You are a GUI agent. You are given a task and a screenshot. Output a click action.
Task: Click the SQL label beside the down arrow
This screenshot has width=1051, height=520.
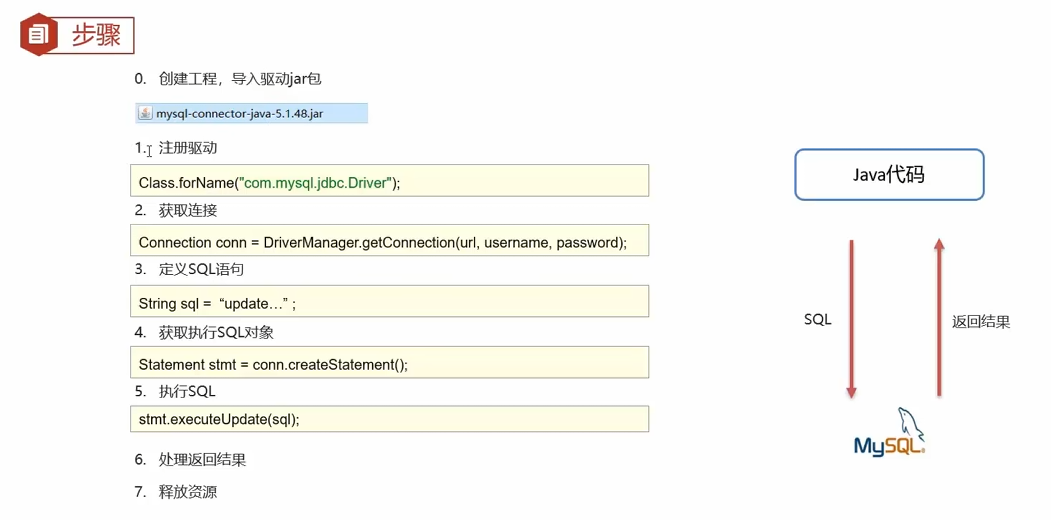click(818, 320)
